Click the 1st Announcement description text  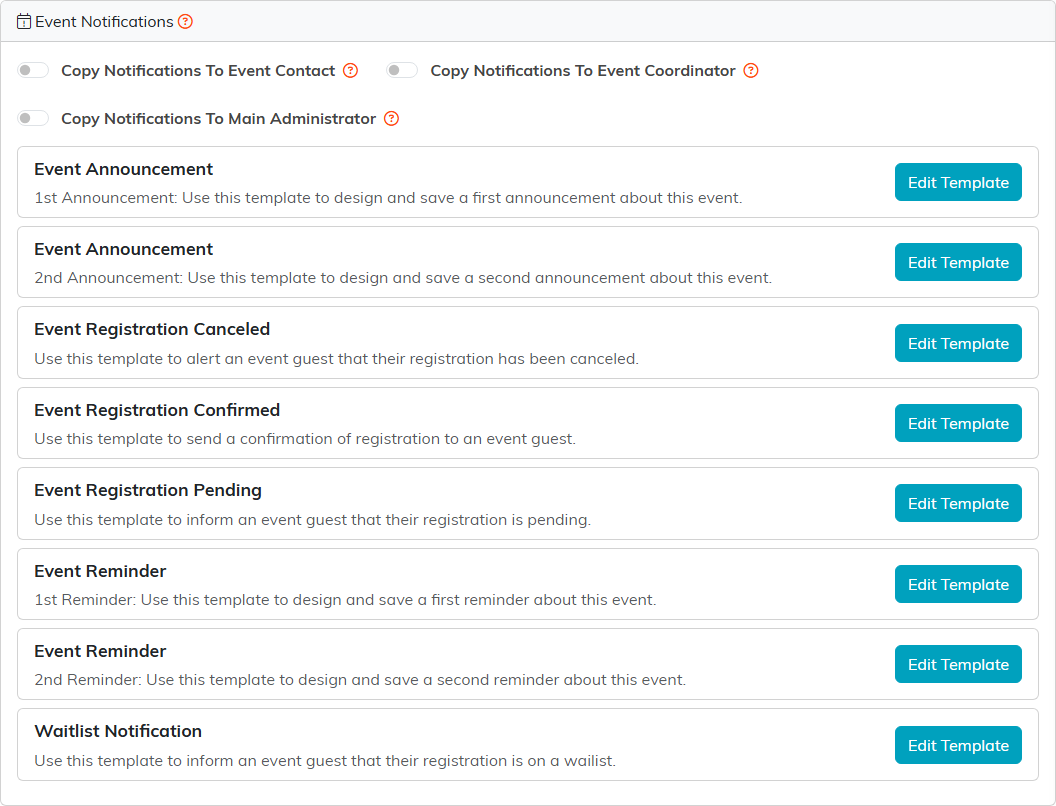[x=389, y=198]
